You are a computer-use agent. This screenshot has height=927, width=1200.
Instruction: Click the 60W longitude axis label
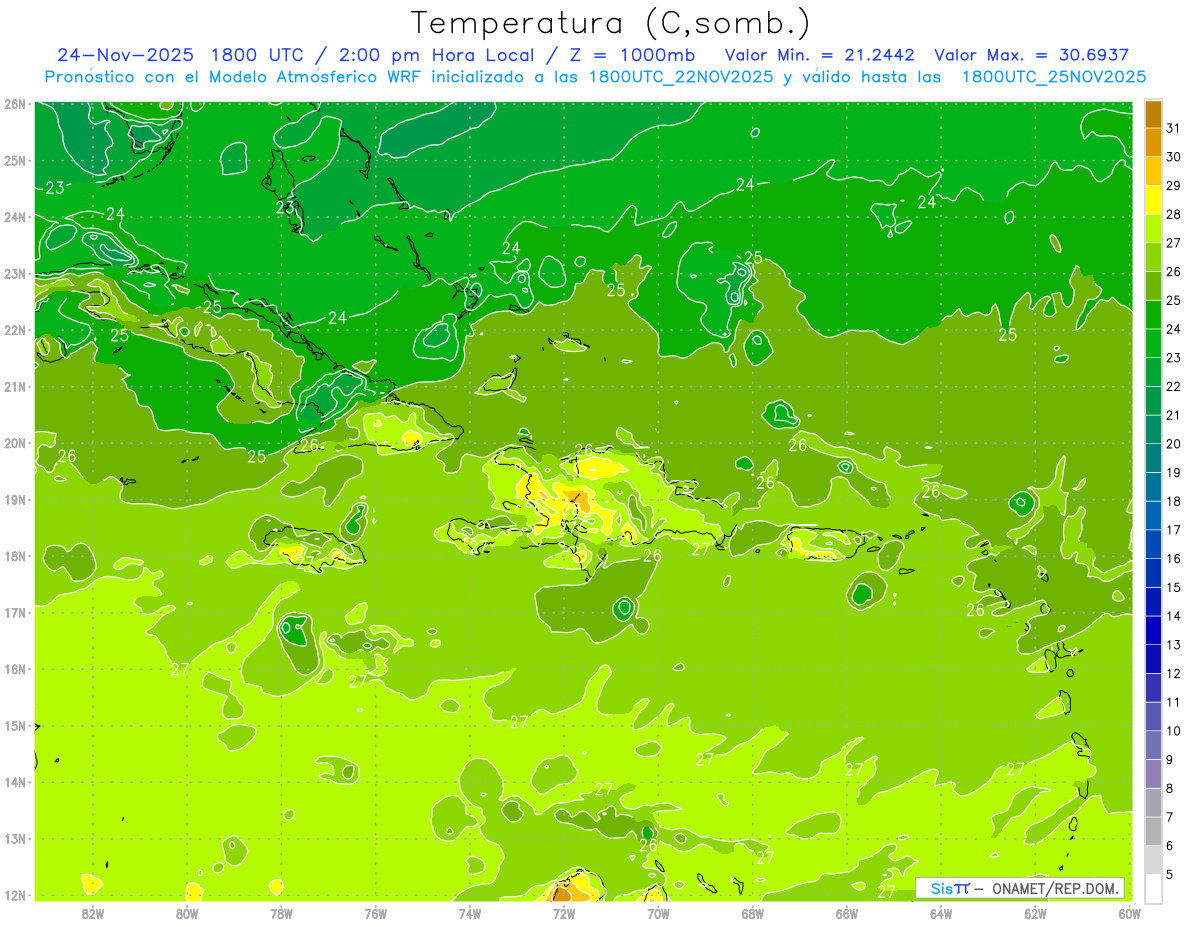[1129, 913]
